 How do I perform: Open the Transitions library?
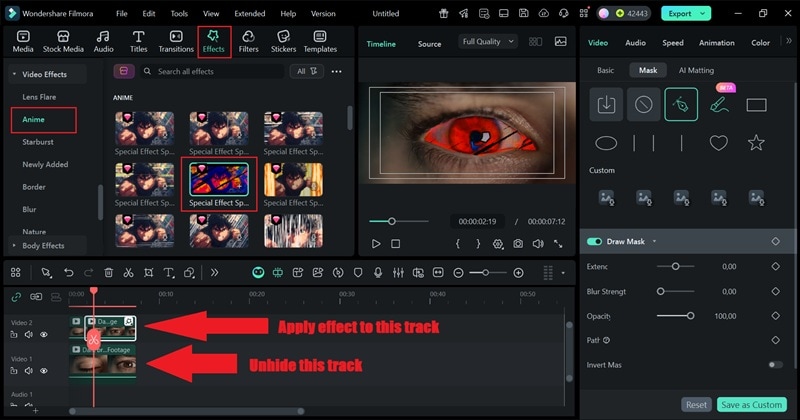[x=176, y=41]
